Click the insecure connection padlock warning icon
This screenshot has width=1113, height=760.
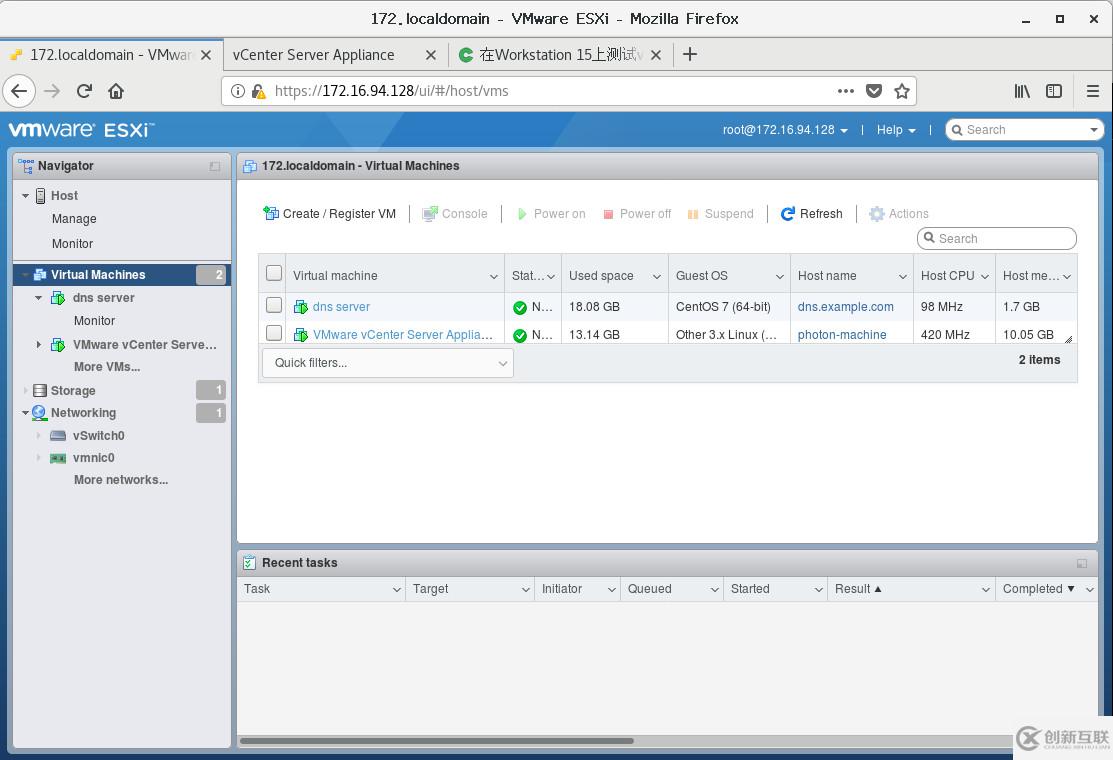point(258,91)
